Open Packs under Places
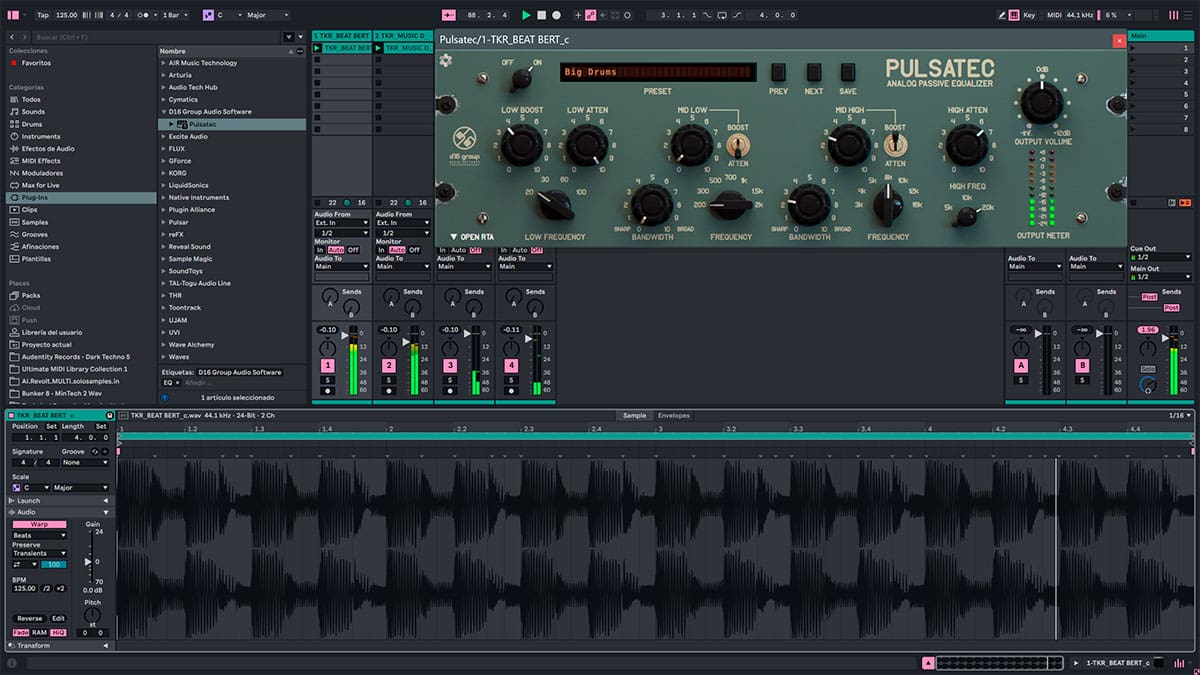1200x675 pixels. 31,295
